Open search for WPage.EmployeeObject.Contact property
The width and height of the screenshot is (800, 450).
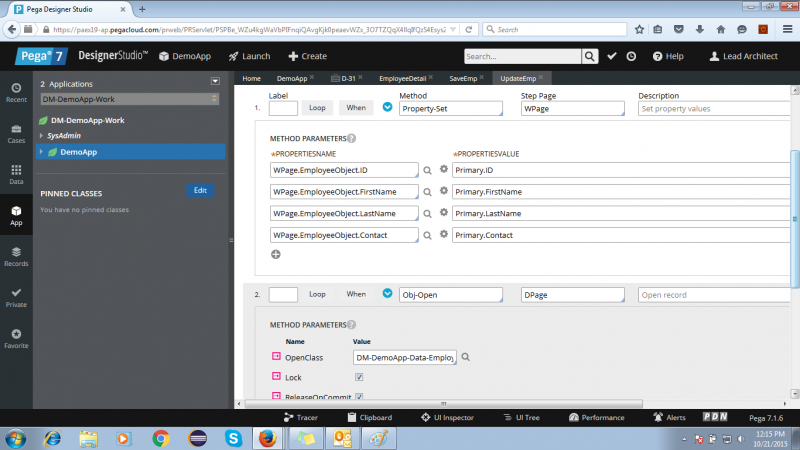(x=428, y=235)
